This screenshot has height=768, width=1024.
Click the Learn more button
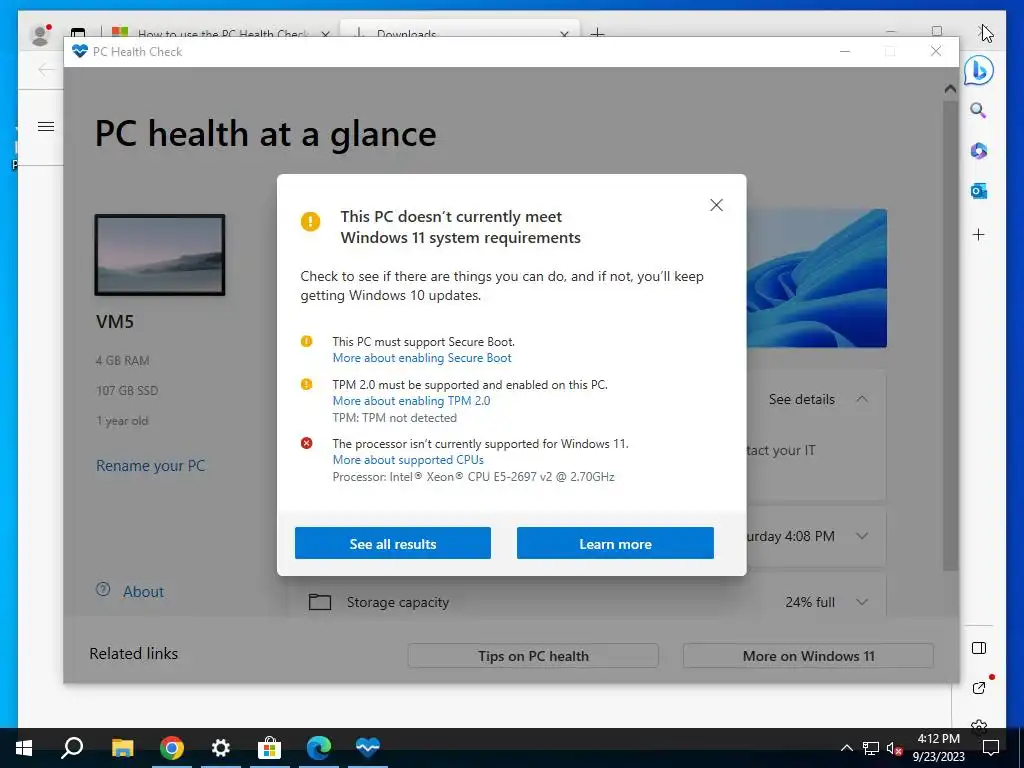pyautogui.click(x=615, y=543)
